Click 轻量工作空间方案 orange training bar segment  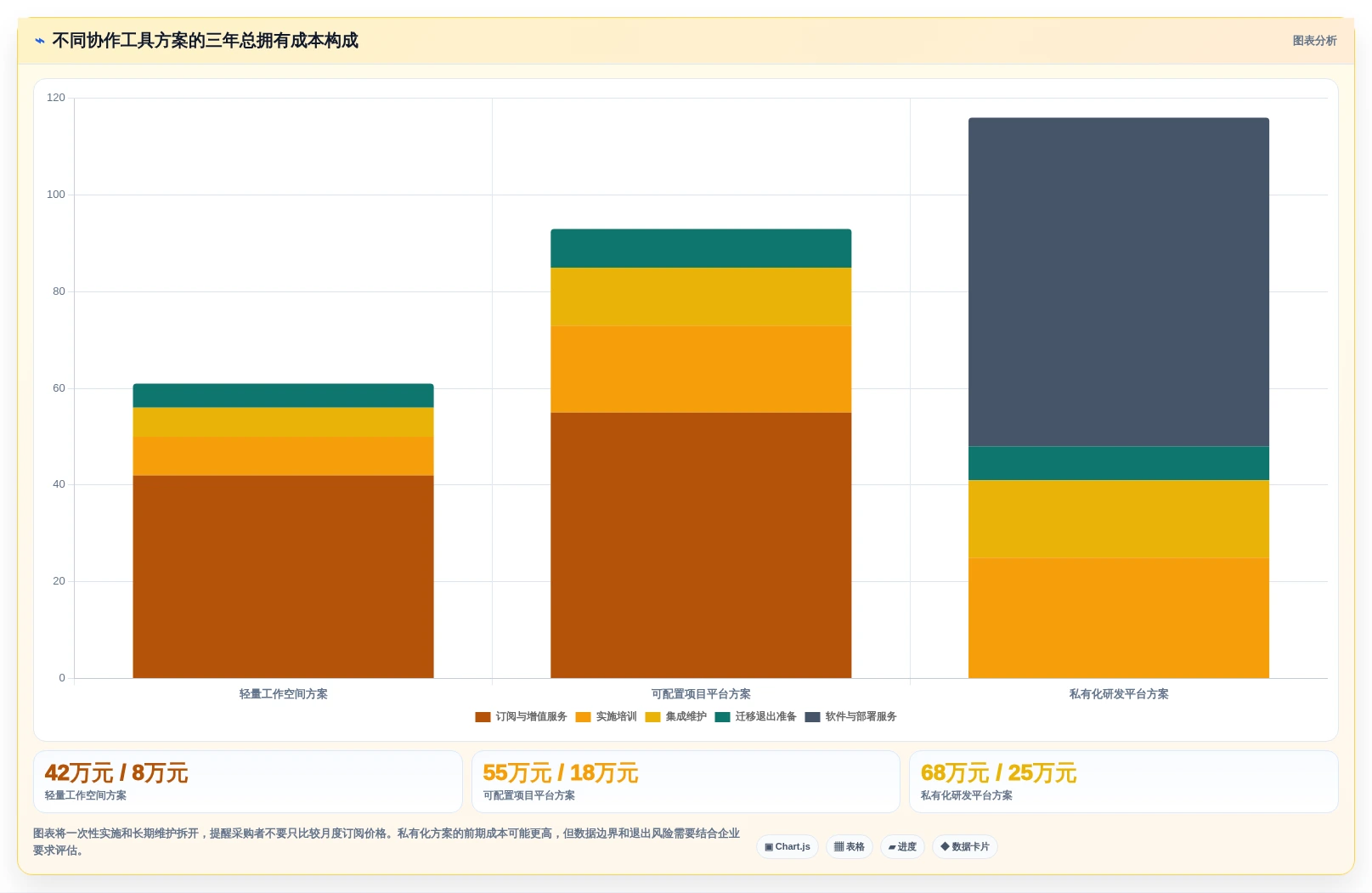283,456
